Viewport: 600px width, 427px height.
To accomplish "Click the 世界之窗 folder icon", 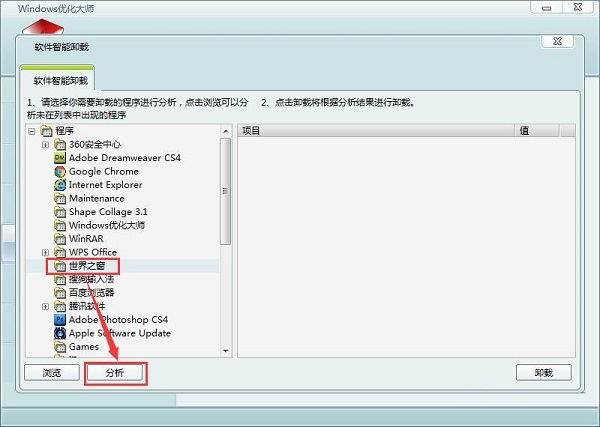I will pos(60,266).
